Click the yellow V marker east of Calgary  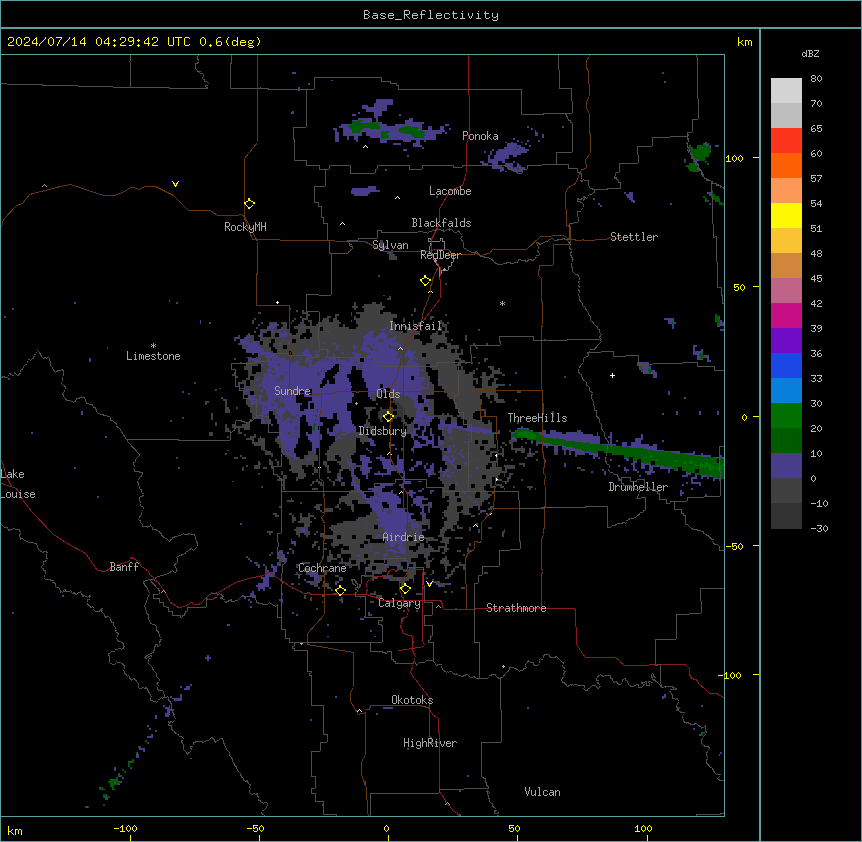(429, 584)
